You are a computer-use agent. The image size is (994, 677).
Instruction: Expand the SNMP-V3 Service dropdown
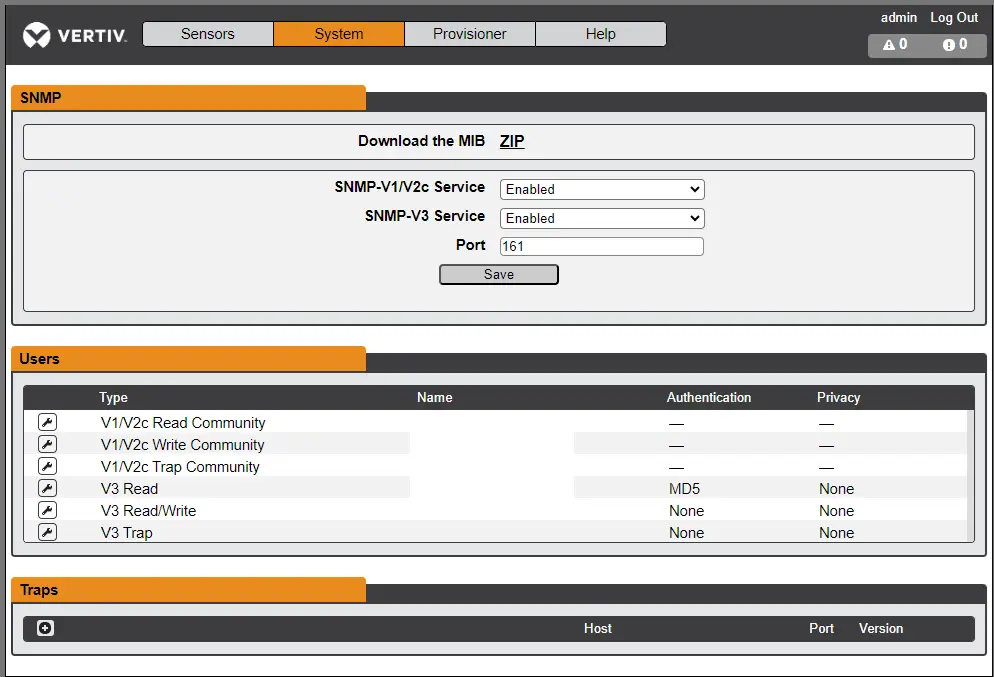pyautogui.click(x=601, y=218)
